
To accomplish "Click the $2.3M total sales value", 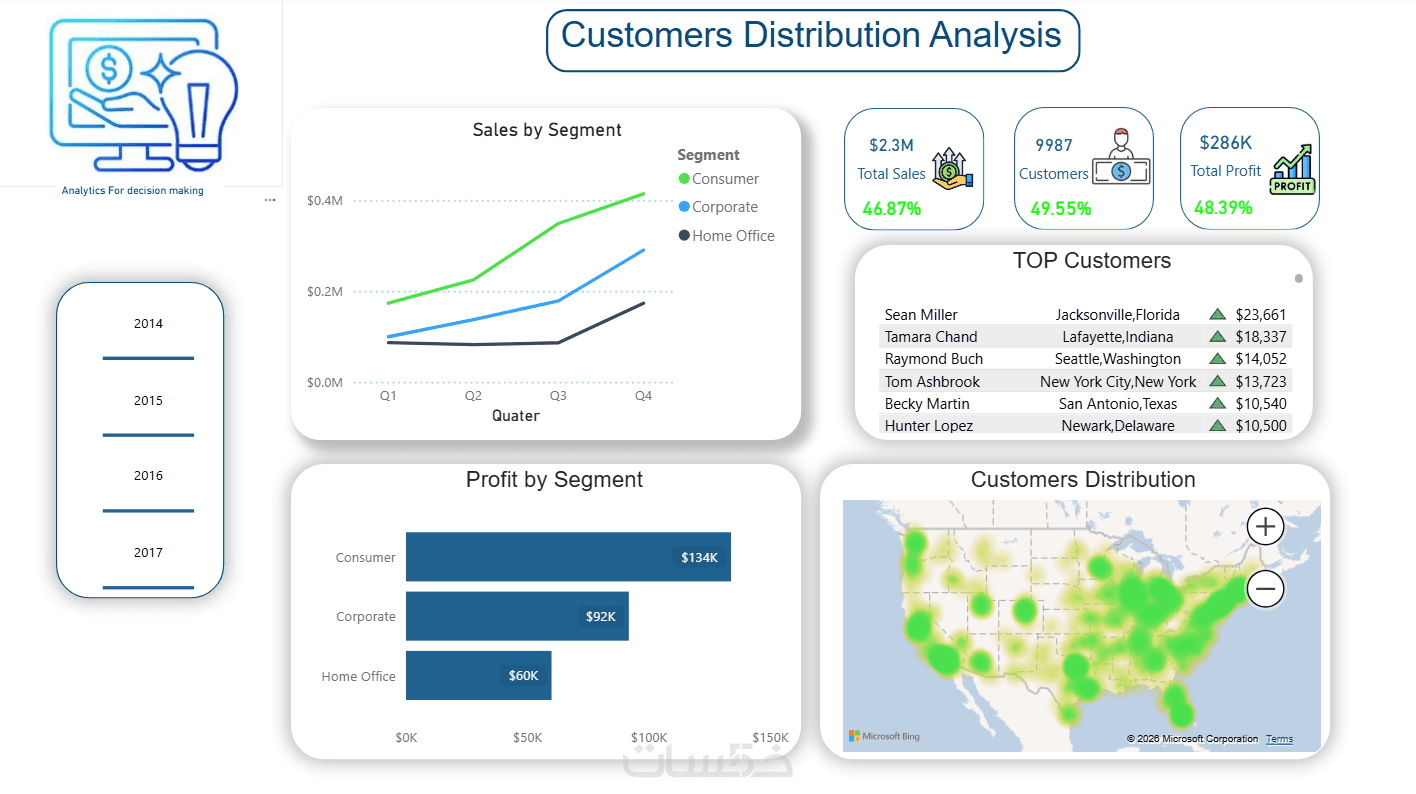I will coord(891,146).
